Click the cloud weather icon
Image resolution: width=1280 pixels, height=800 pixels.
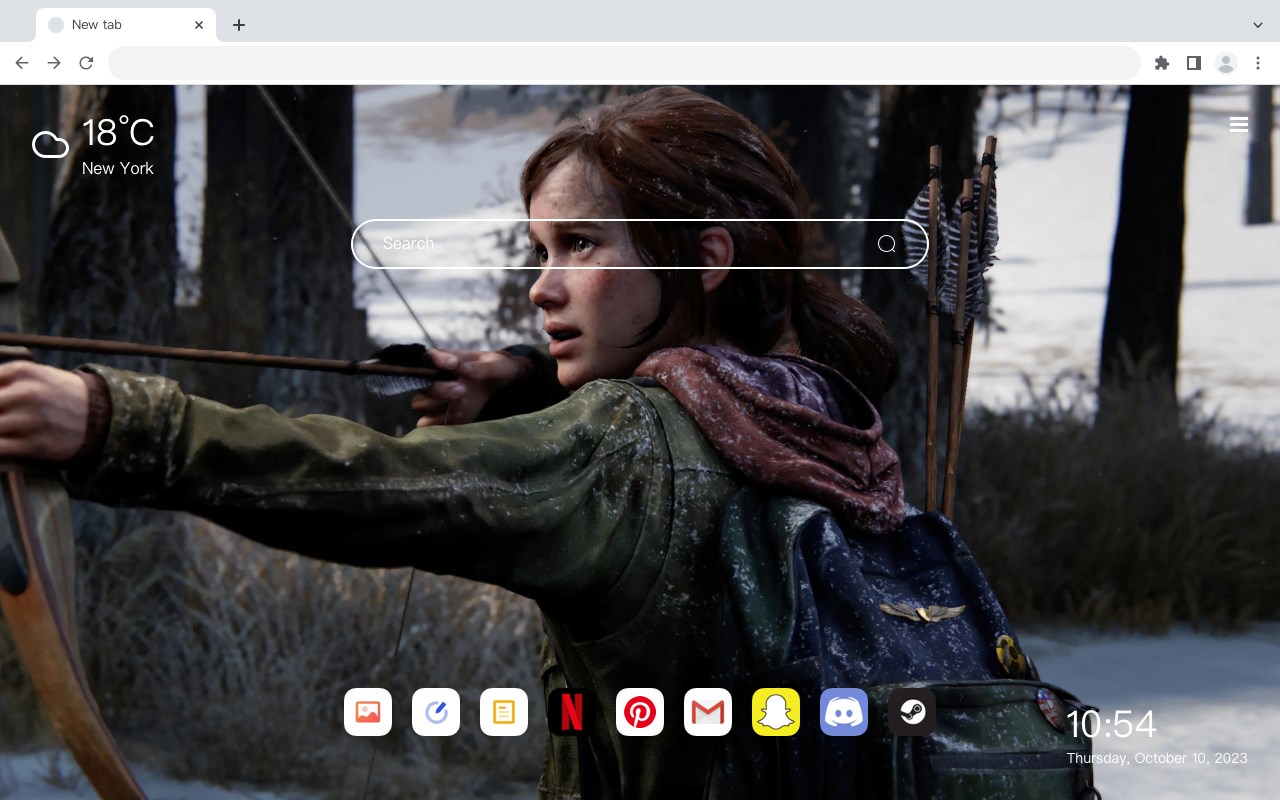point(50,146)
